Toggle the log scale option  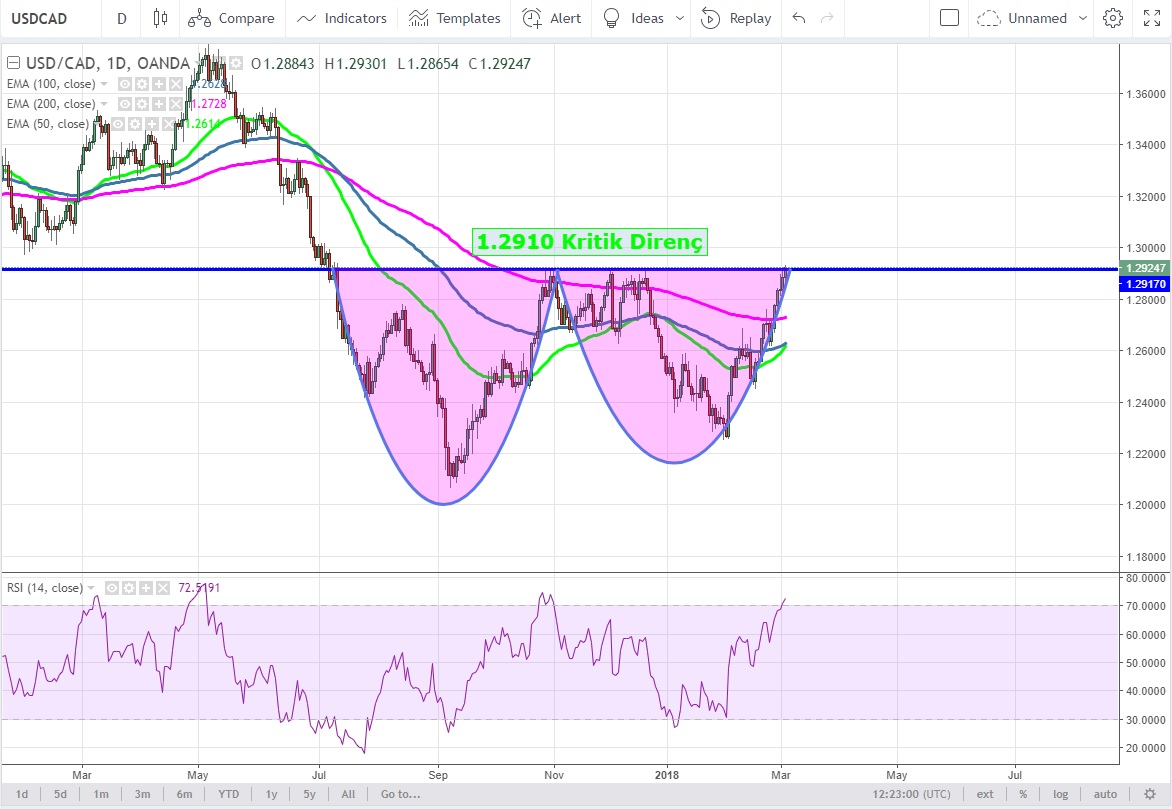pyautogui.click(x=1060, y=794)
